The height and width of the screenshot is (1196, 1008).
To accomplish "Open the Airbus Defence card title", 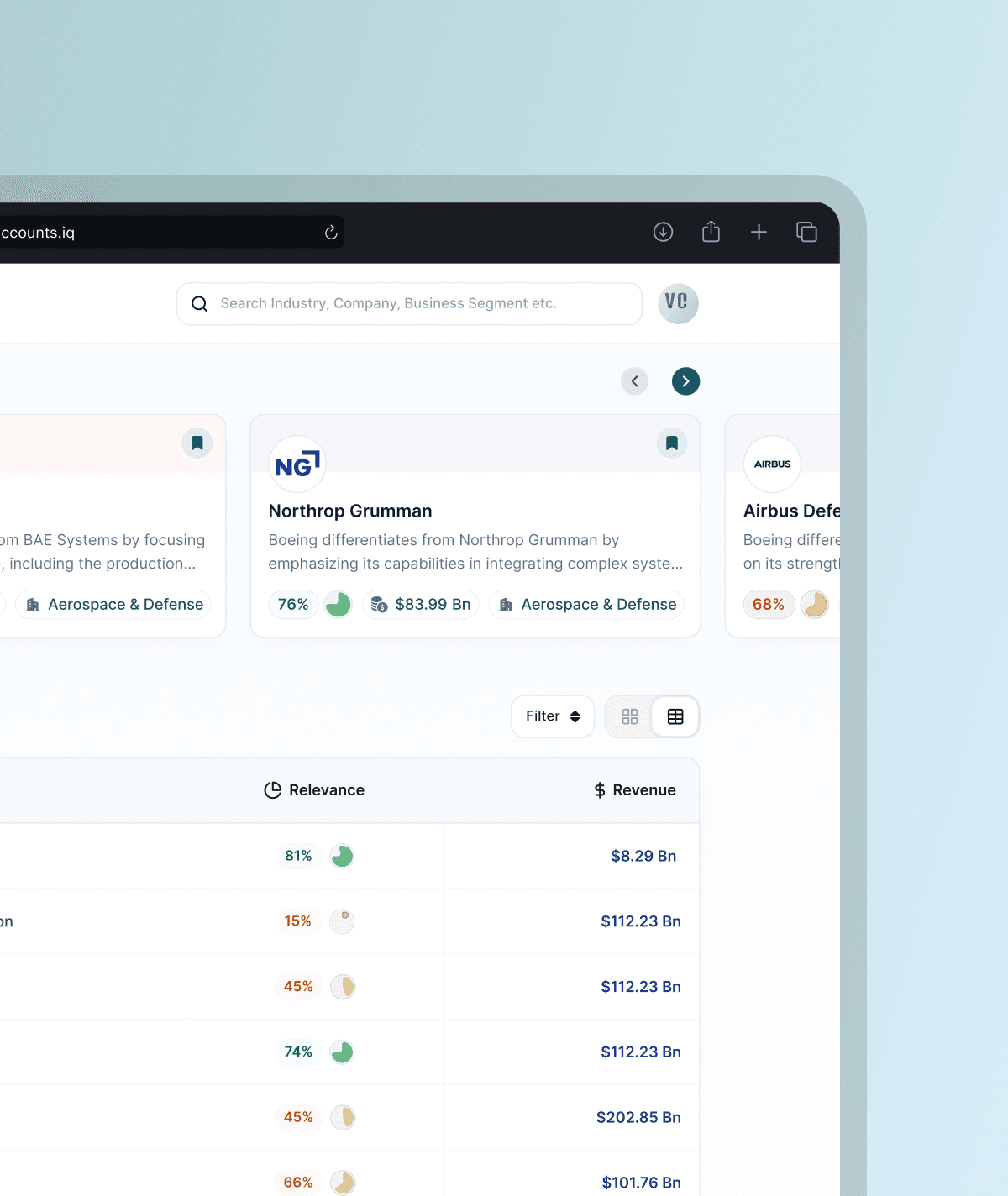I will [791, 511].
